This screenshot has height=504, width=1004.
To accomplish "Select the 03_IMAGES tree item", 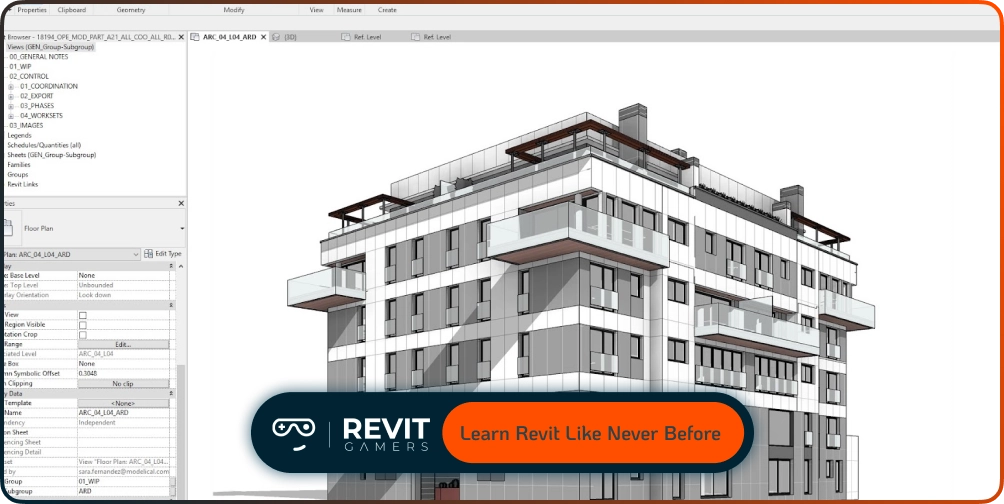I will (26, 126).
